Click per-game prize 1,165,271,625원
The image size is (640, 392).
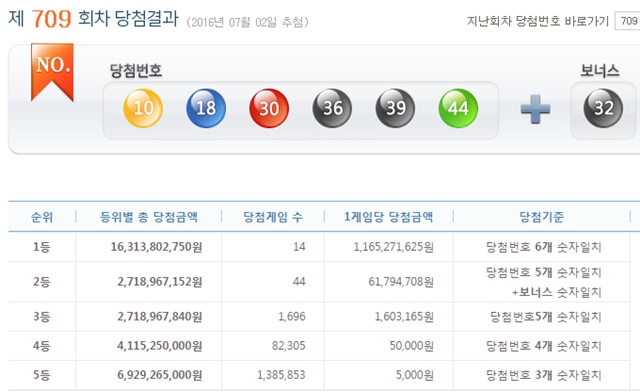pos(393,247)
